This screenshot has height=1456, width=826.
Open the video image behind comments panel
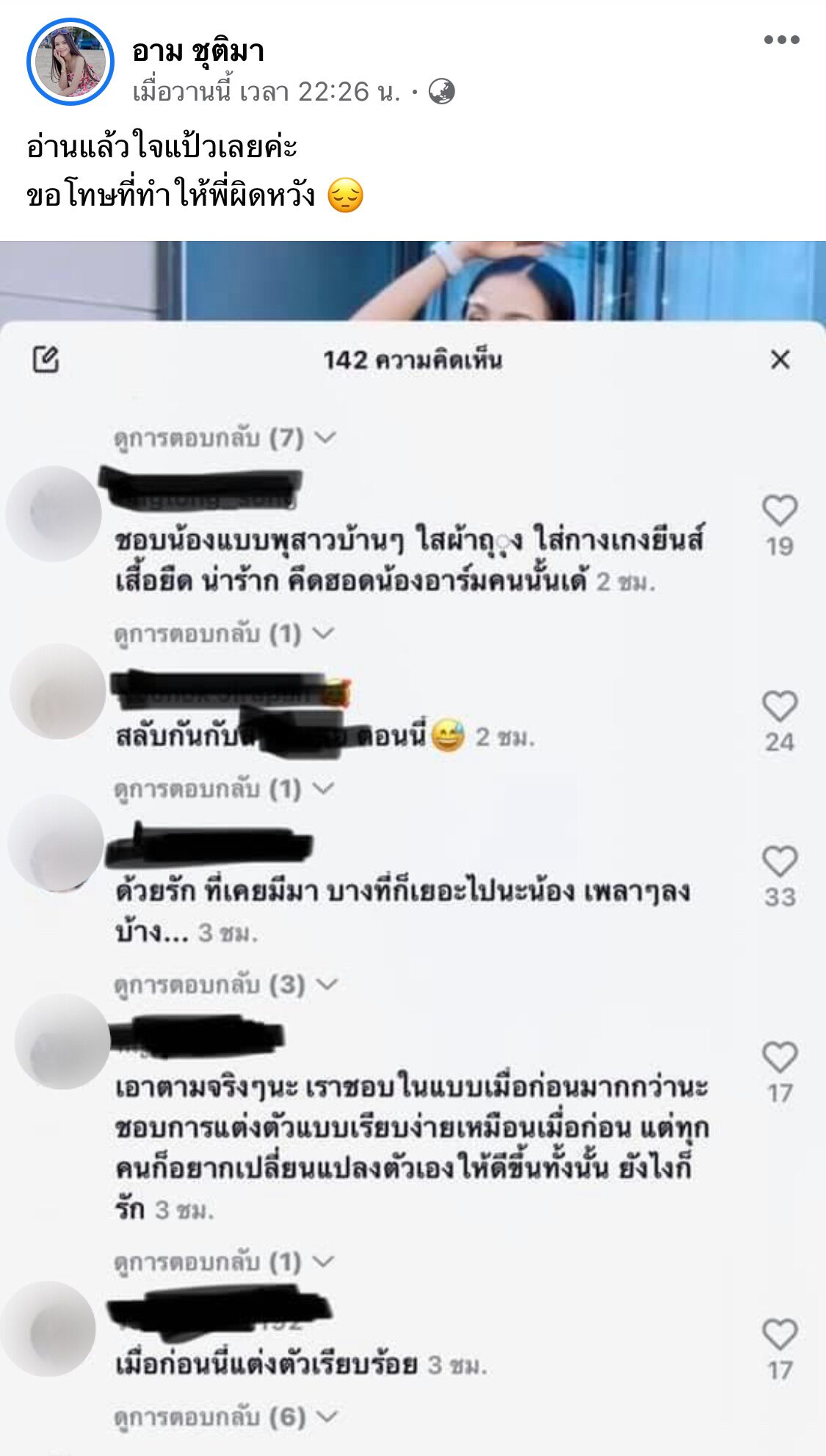click(x=413, y=281)
